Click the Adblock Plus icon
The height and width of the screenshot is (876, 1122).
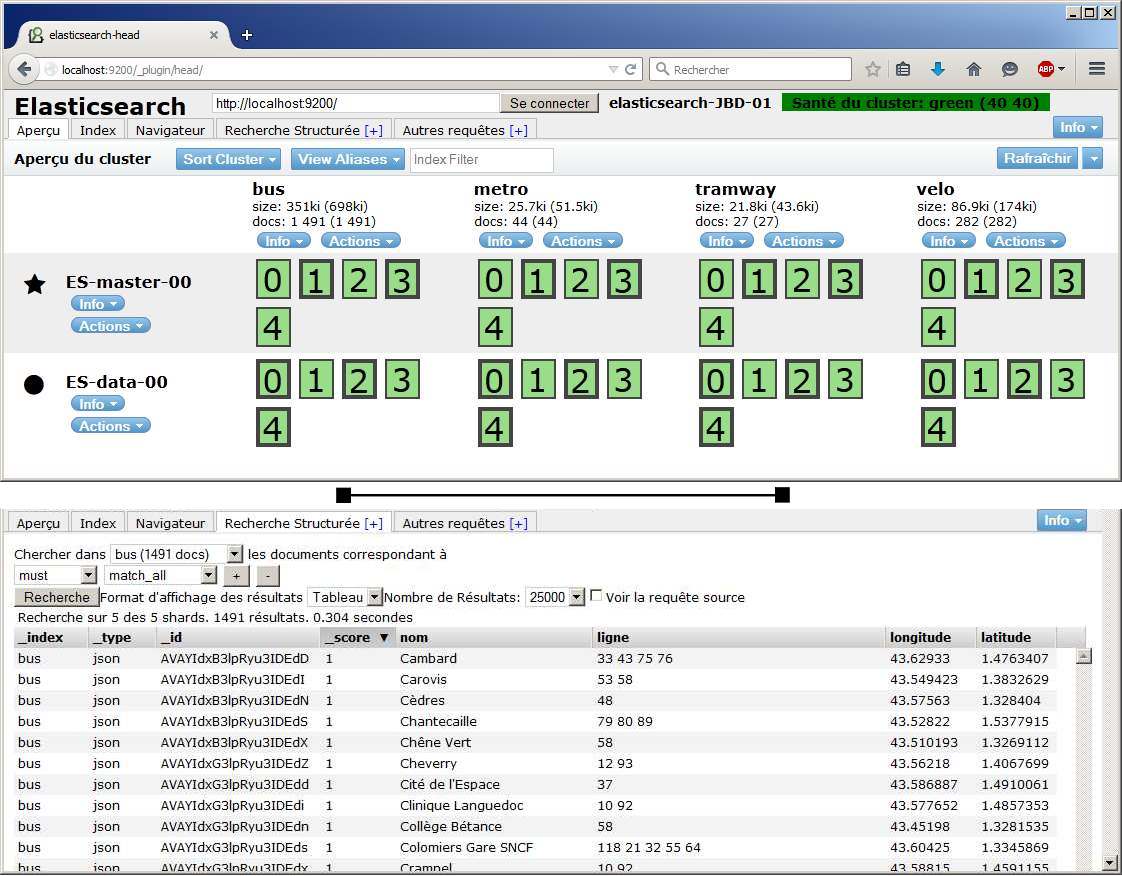click(x=1046, y=70)
